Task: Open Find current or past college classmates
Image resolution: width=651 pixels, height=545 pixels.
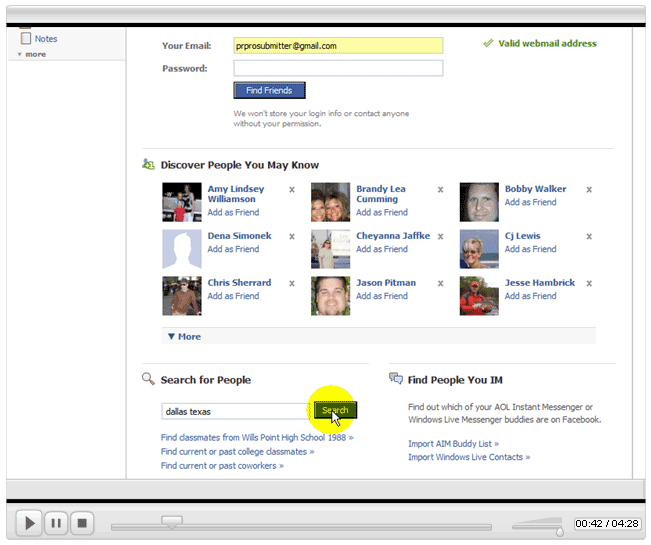Action: tap(237, 452)
